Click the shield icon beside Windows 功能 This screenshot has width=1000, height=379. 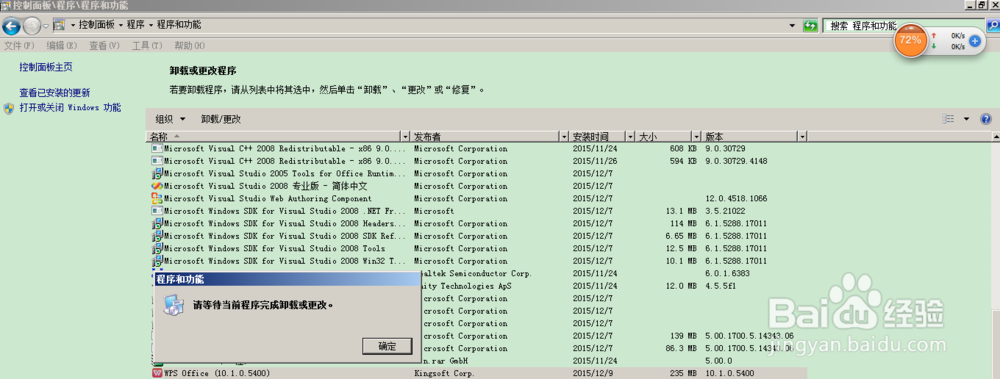point(9,108)
